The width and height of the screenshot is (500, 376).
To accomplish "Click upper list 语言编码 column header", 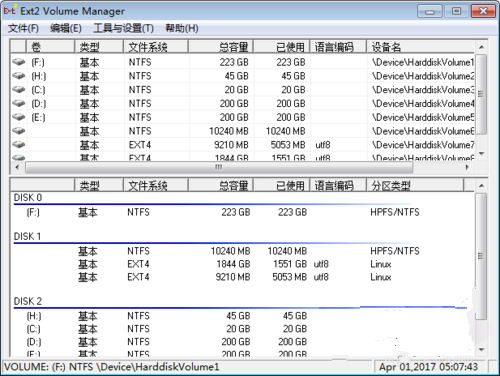I will click(338, 47).
